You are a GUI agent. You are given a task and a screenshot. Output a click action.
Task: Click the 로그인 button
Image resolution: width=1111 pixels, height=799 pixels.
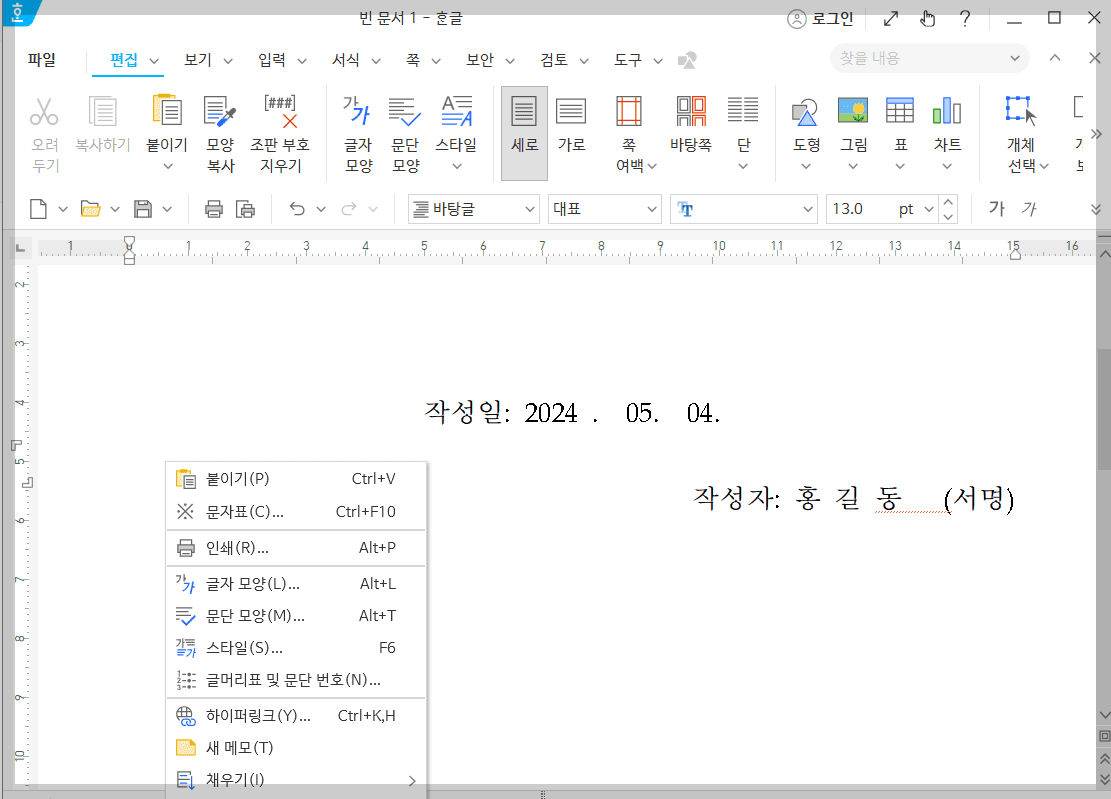(820, 18)
